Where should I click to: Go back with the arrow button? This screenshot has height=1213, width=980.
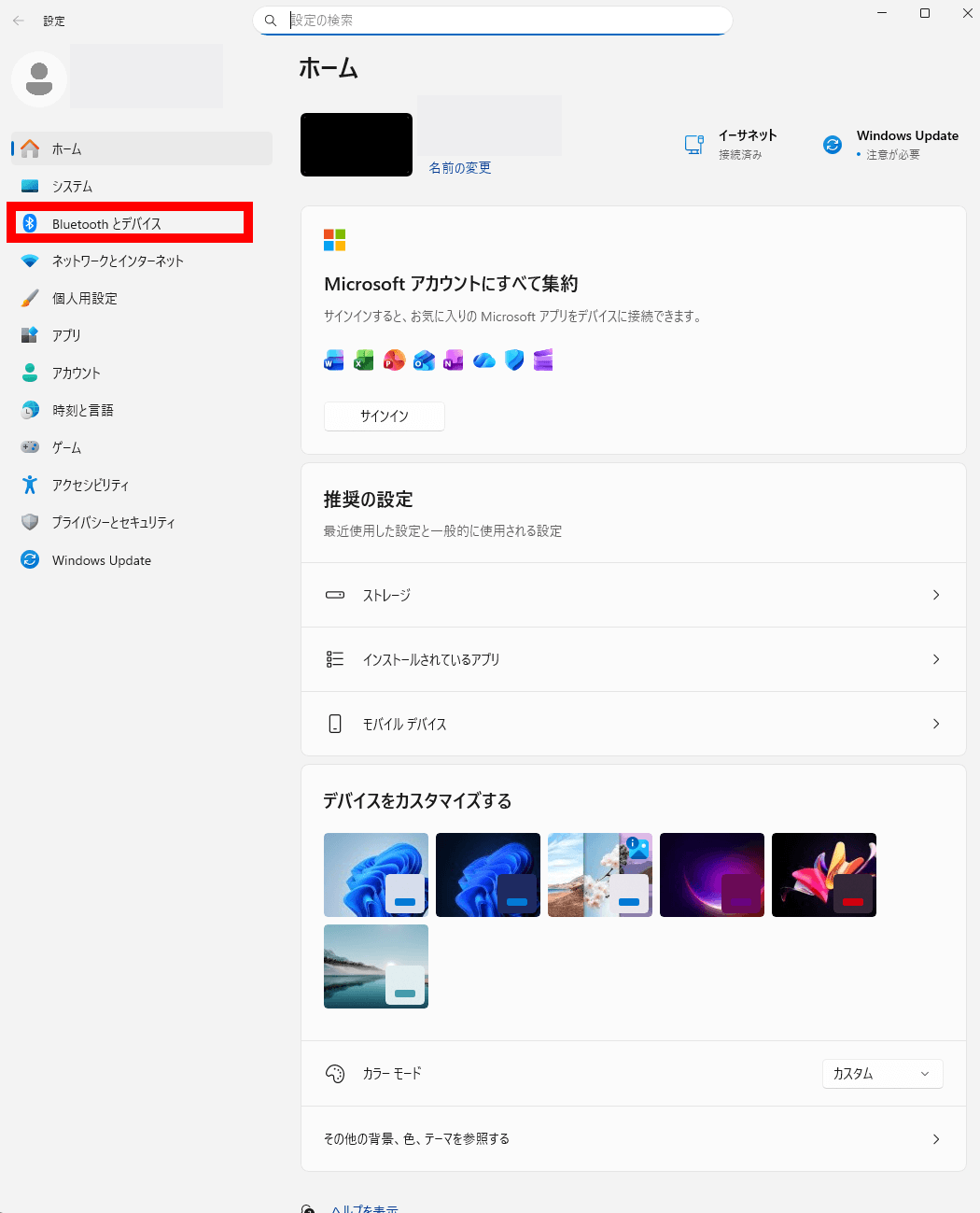(x=19, y=21)
